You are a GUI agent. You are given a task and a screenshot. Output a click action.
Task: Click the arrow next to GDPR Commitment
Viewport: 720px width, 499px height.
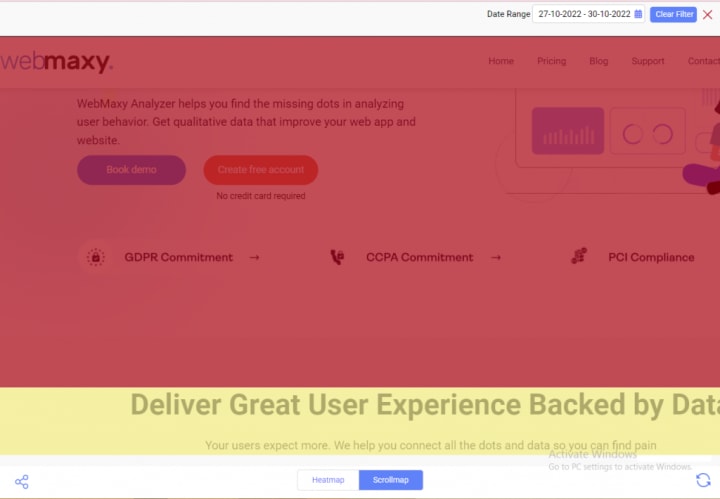coord(254,258)
